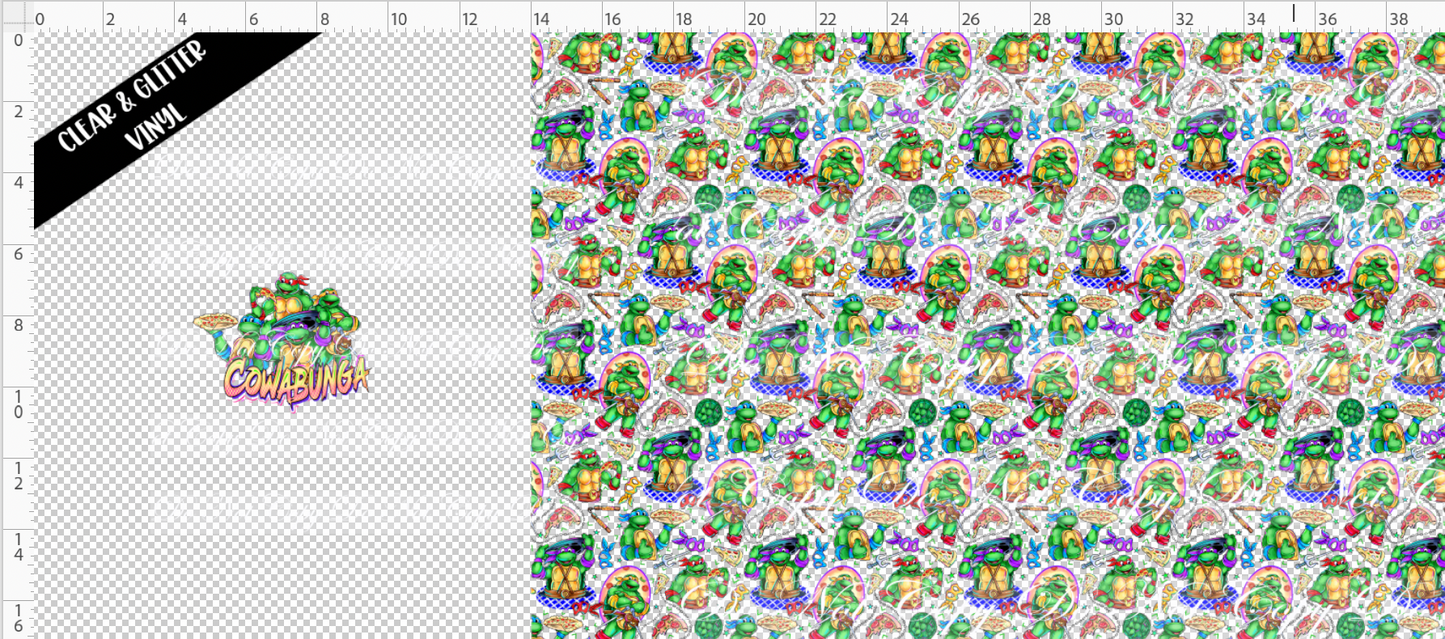The image size is (1445, 639).
Task: Click the 6 mark on the vertical ruler
Action: [x=16, y=255]
